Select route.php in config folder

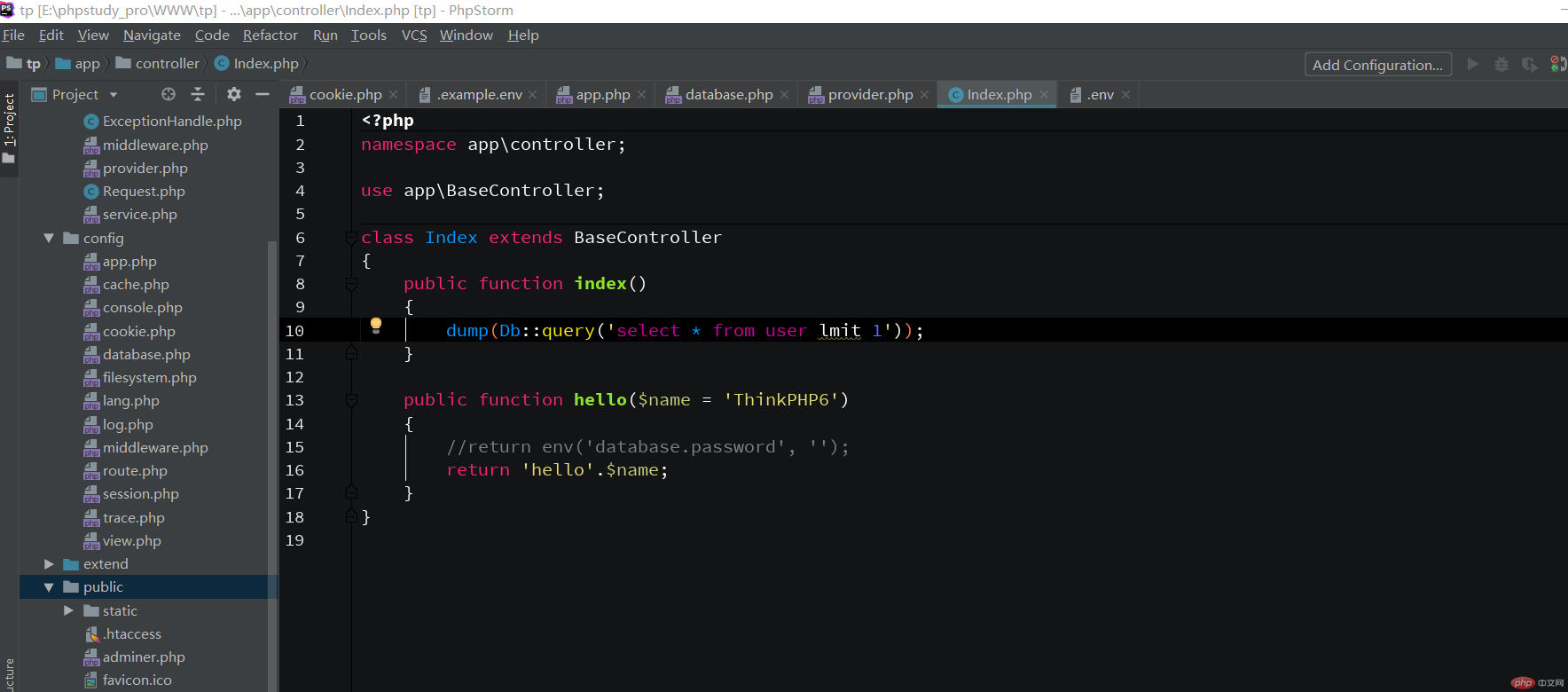pos(135,471)
